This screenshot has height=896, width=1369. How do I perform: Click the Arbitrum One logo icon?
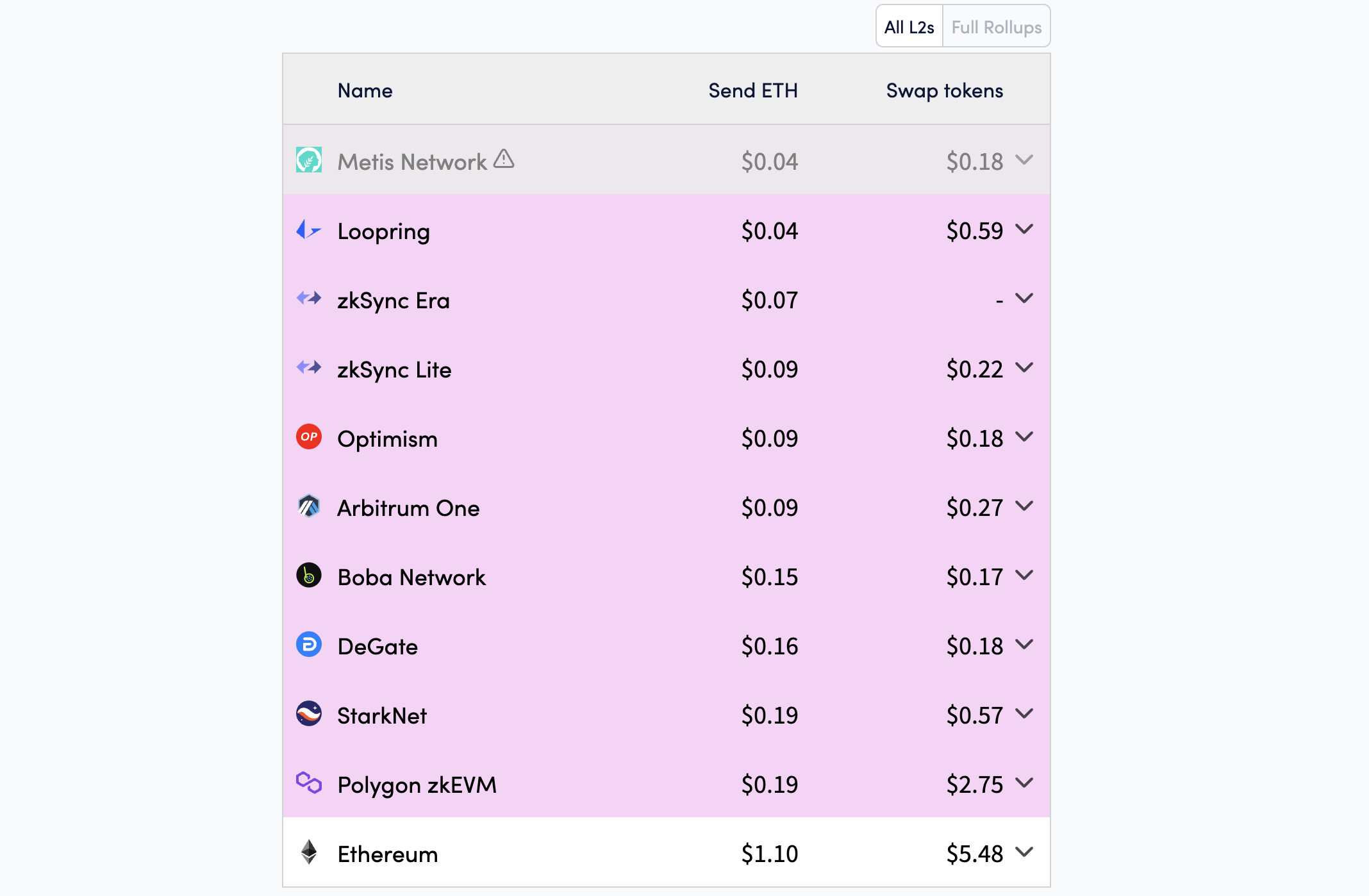[x=308, y=507]
